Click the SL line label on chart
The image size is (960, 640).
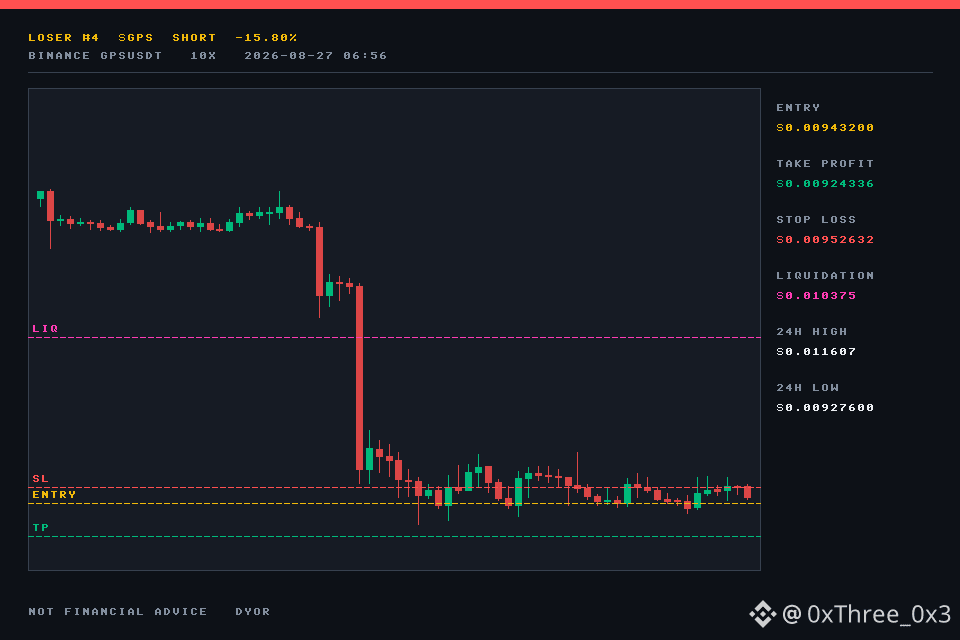40,479
